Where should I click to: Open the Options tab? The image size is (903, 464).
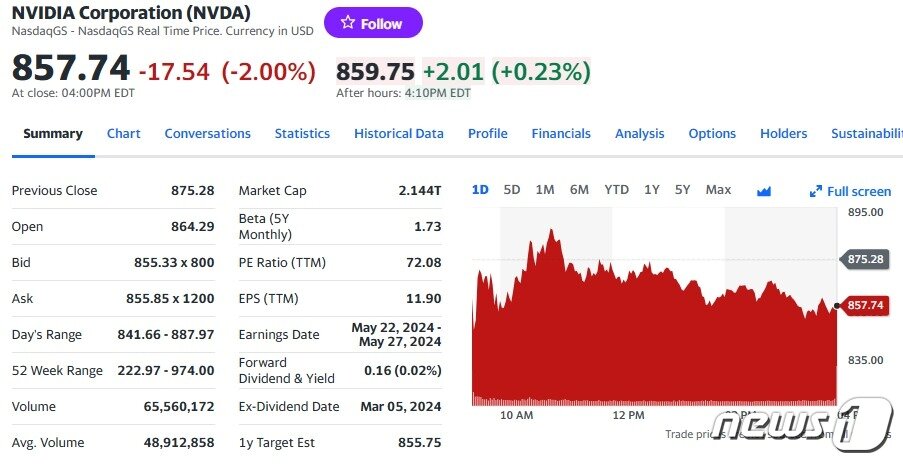[712, 134]
